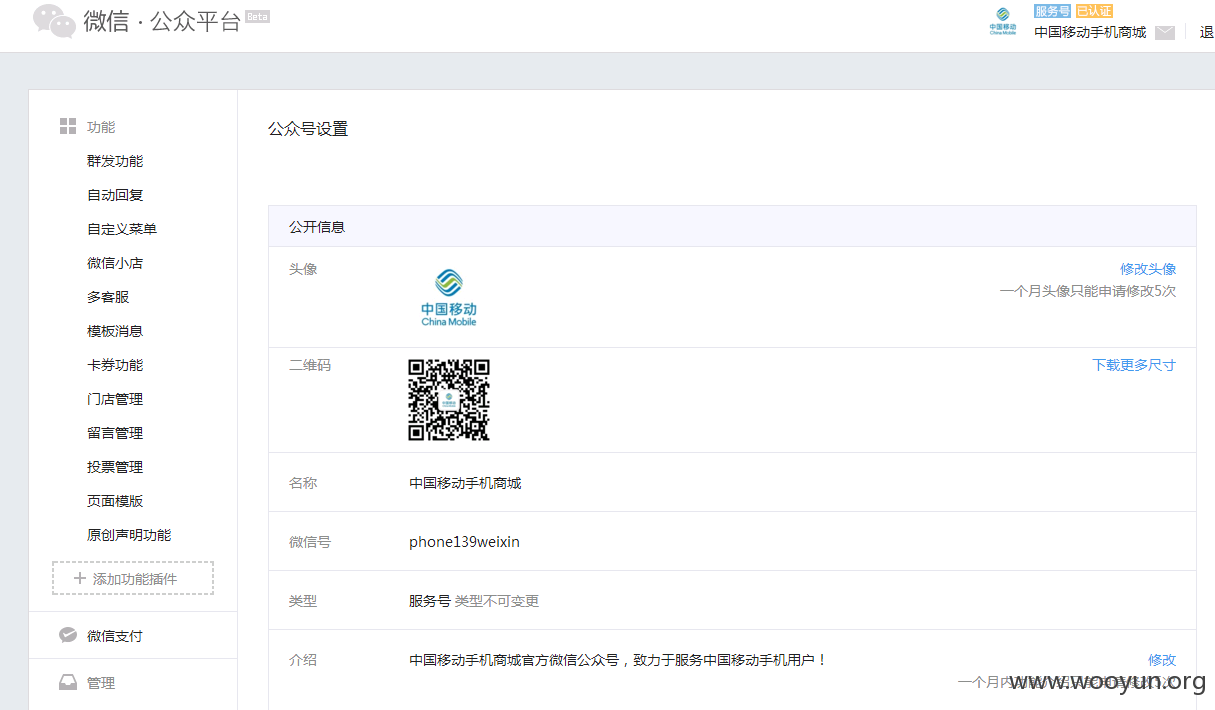Click the introduction text about 官方微信公众号
The image size is (1215, 710).
coord(619,660)
